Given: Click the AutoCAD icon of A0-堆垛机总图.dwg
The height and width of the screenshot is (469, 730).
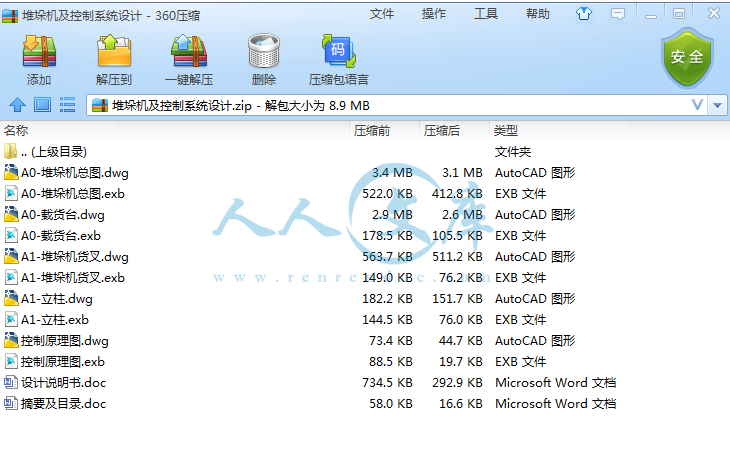Looking at the screenshot, I should click(11, 172).
